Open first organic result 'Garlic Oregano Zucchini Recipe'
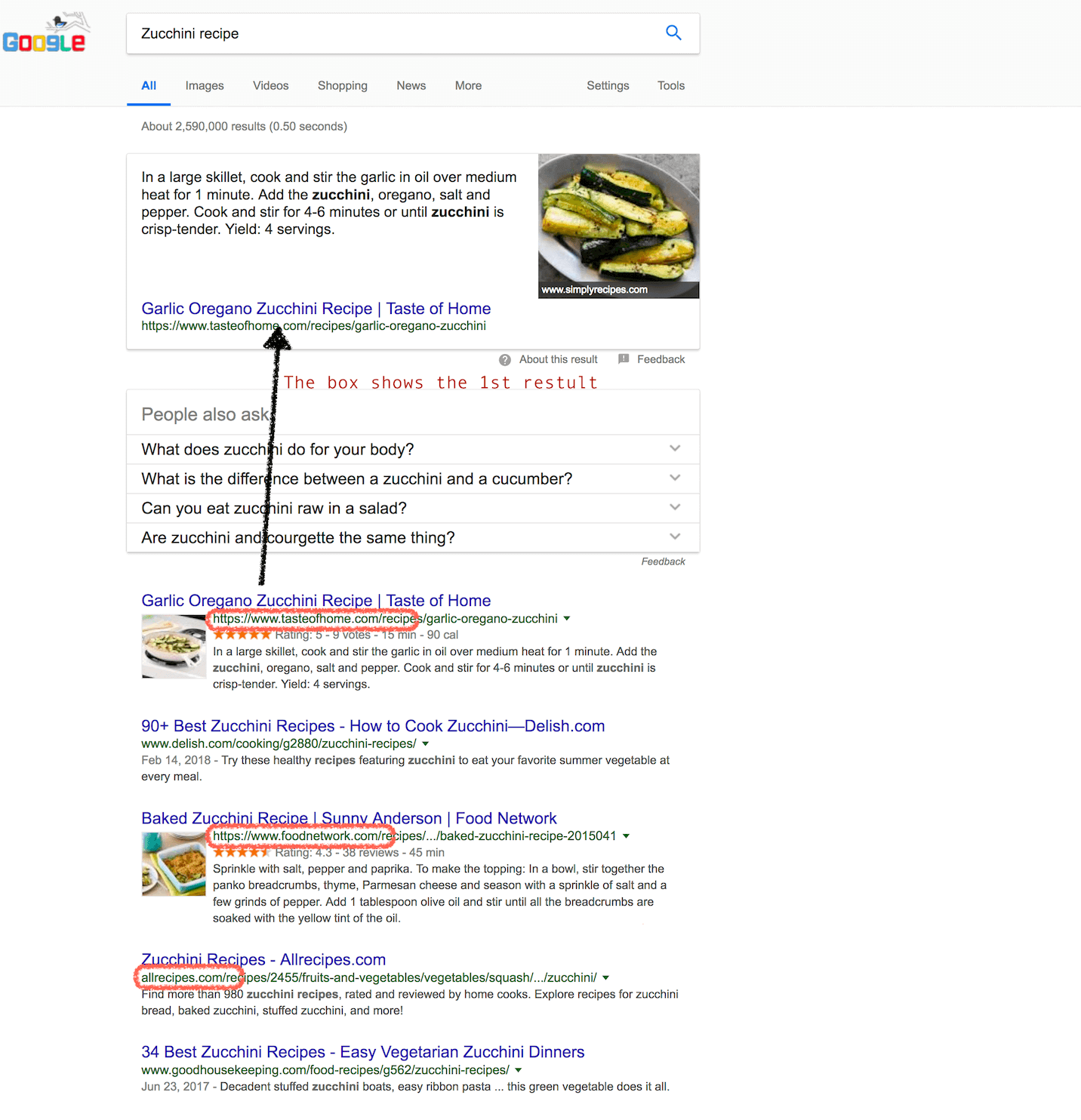Screen dimensions: 1081x1120 [x=316, y=601]
